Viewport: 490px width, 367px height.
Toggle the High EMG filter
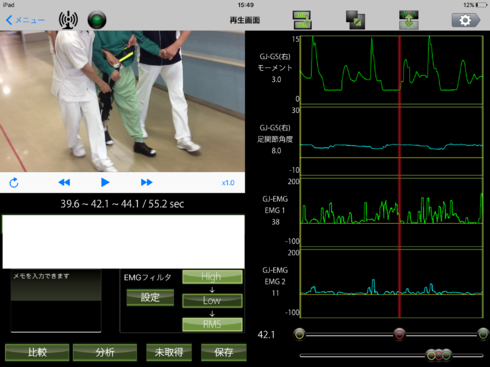(x=212, y=277)
